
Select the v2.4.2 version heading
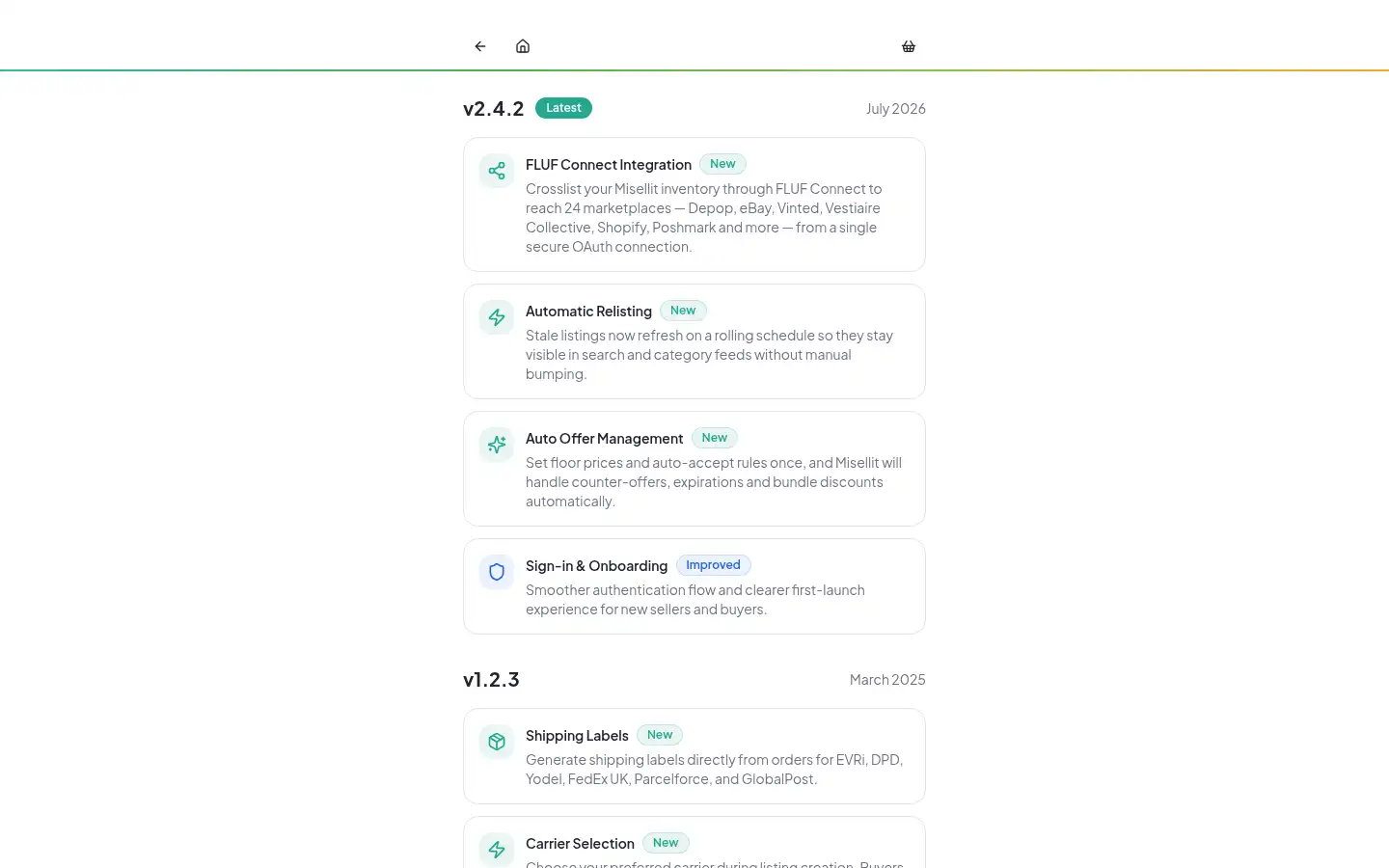tap(494, 108)
